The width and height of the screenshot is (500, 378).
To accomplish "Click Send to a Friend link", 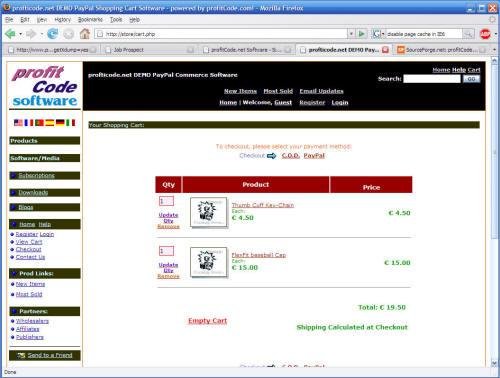I will [50, 355].
